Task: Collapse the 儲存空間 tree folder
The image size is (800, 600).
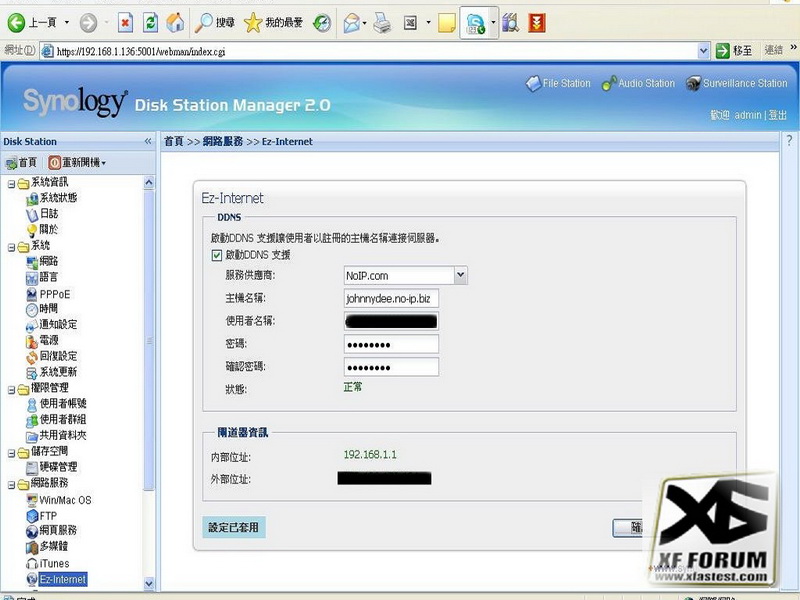Action: click(11, 453)
